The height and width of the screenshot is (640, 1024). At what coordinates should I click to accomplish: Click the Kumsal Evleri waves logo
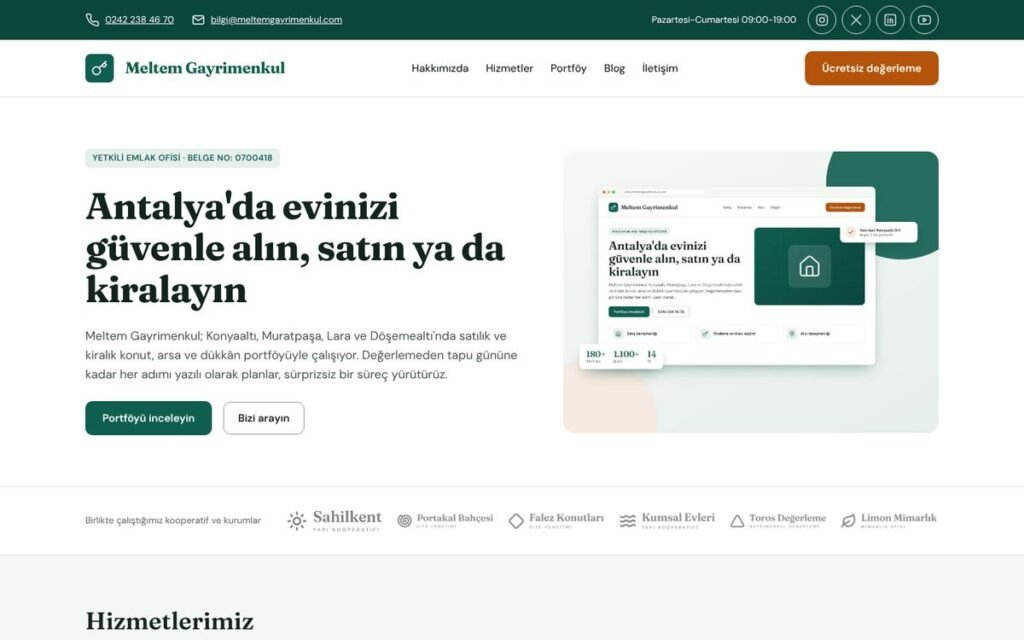click(628, 520)
